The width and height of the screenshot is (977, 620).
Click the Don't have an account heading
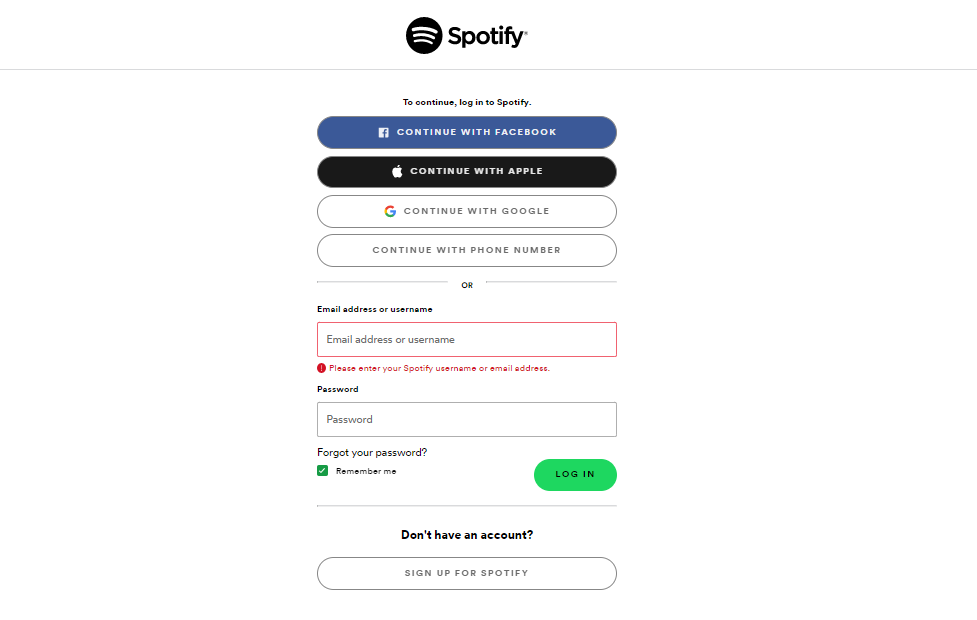tap(466, 535)
